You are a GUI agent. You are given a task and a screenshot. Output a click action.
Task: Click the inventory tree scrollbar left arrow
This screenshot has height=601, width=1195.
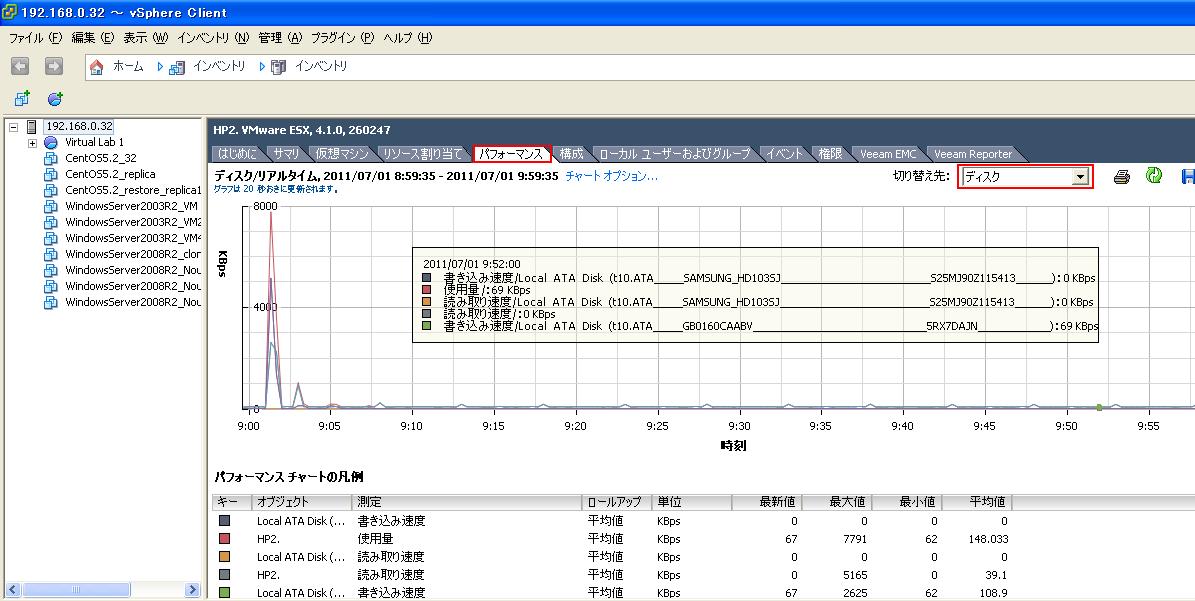point(13,590)
